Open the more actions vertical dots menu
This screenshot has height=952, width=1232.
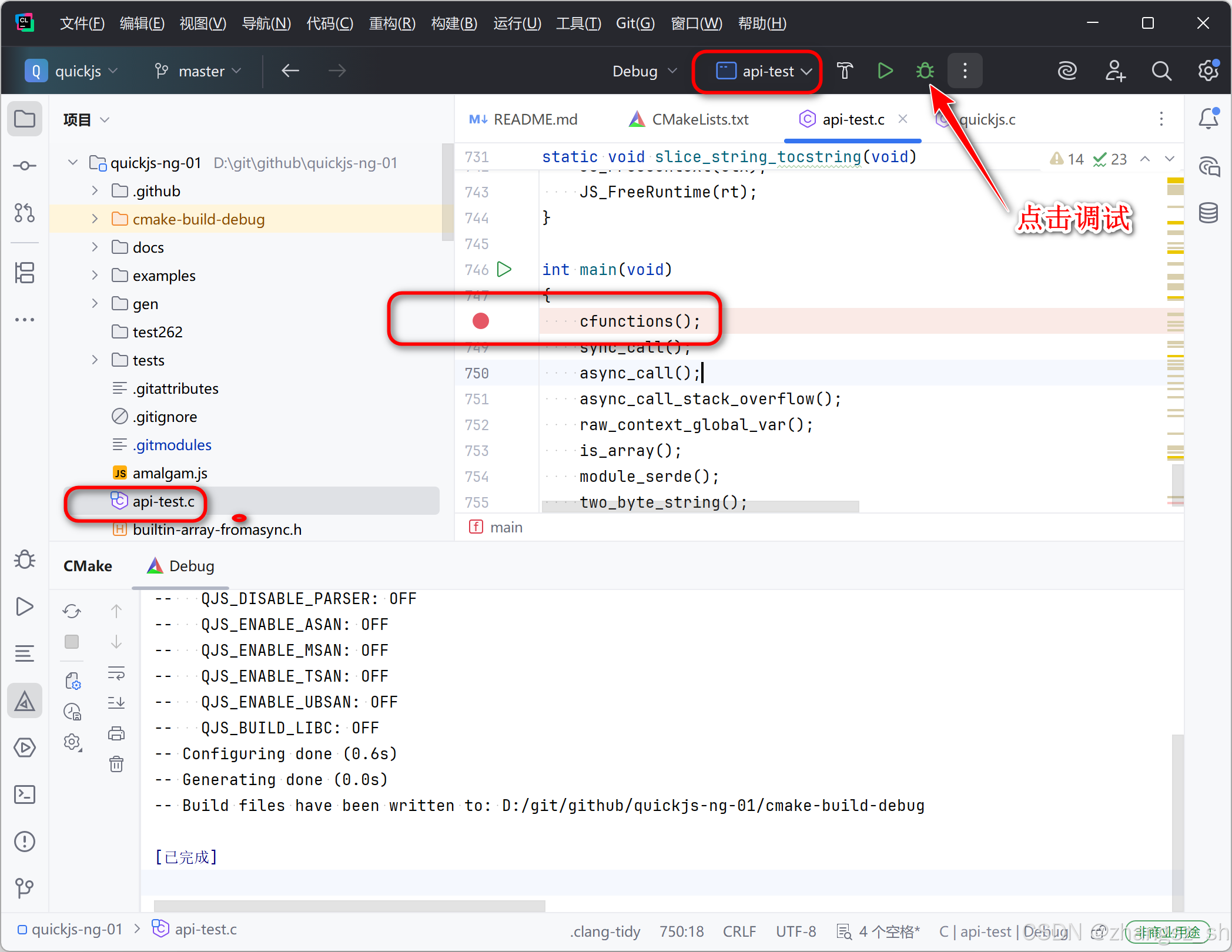click(x=965, y=71)
